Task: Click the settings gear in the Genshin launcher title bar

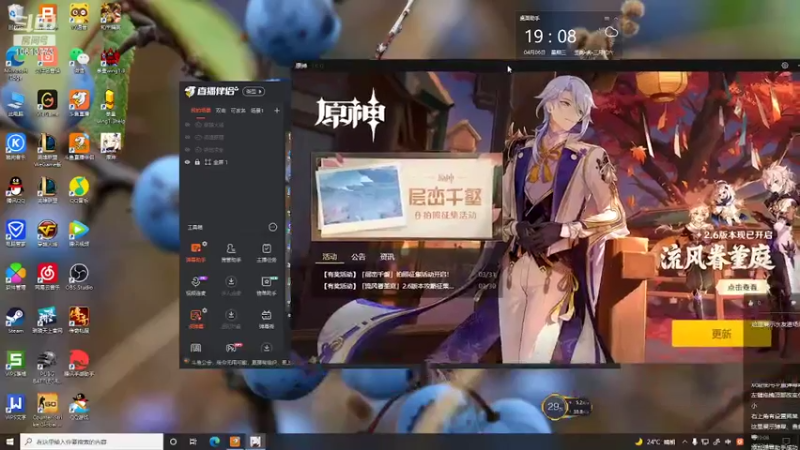Action: [785, 66]
